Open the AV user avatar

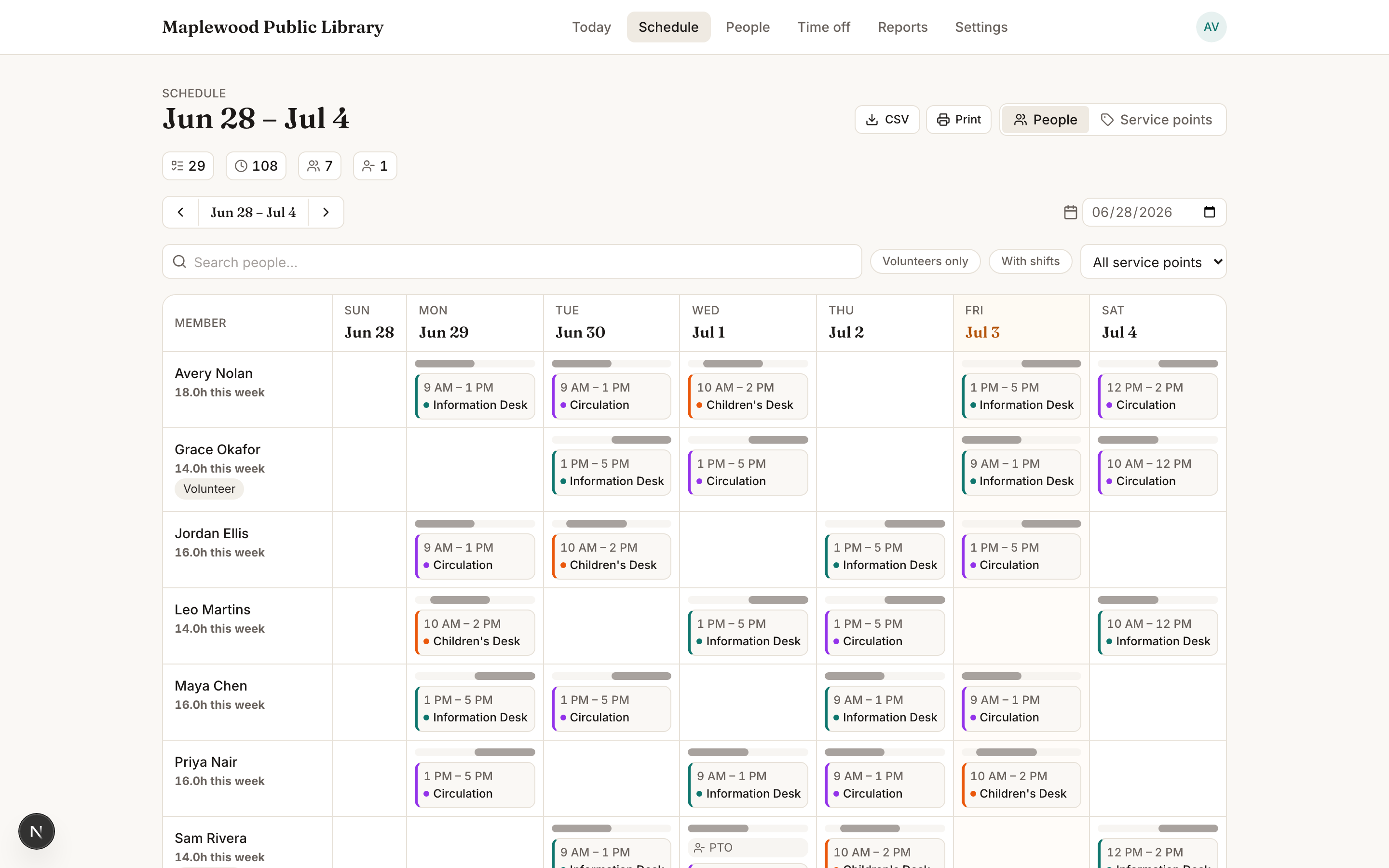tap(1211, 27)
